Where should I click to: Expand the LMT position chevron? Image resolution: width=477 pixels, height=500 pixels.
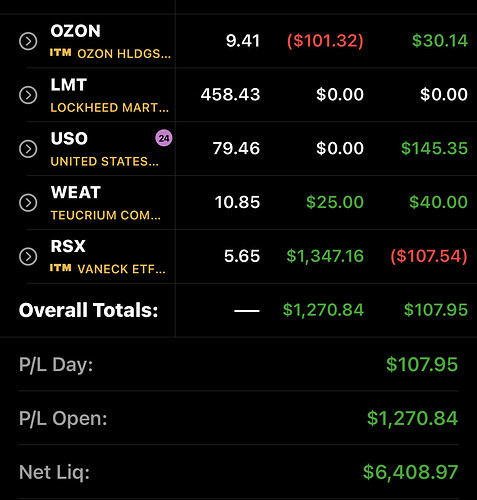click(28, 95)
